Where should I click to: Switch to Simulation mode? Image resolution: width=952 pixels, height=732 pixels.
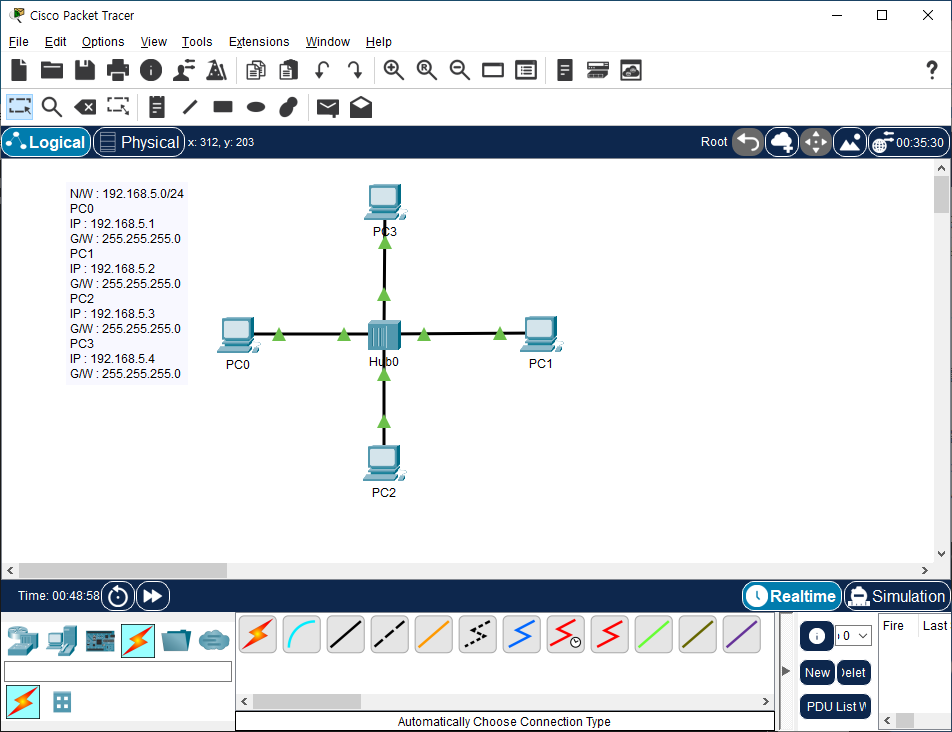pyautogui.click(x=897, y=596)
